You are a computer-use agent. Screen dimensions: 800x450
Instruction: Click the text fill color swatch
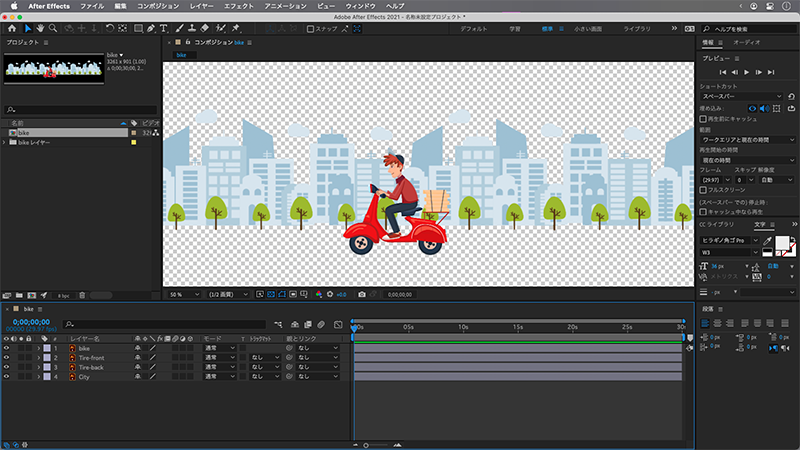783,243
